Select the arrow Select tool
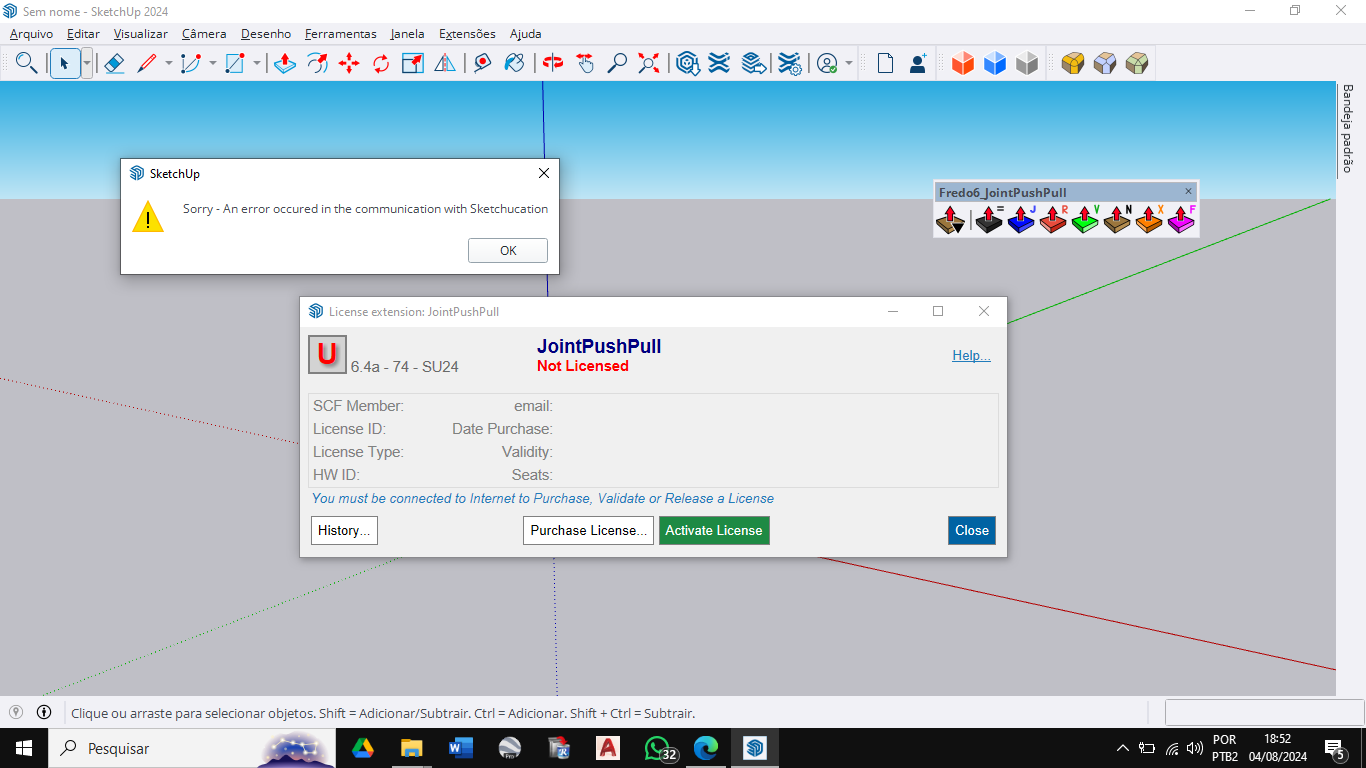Viewport: 1366px width, 768px height. [x=64, y=63]
